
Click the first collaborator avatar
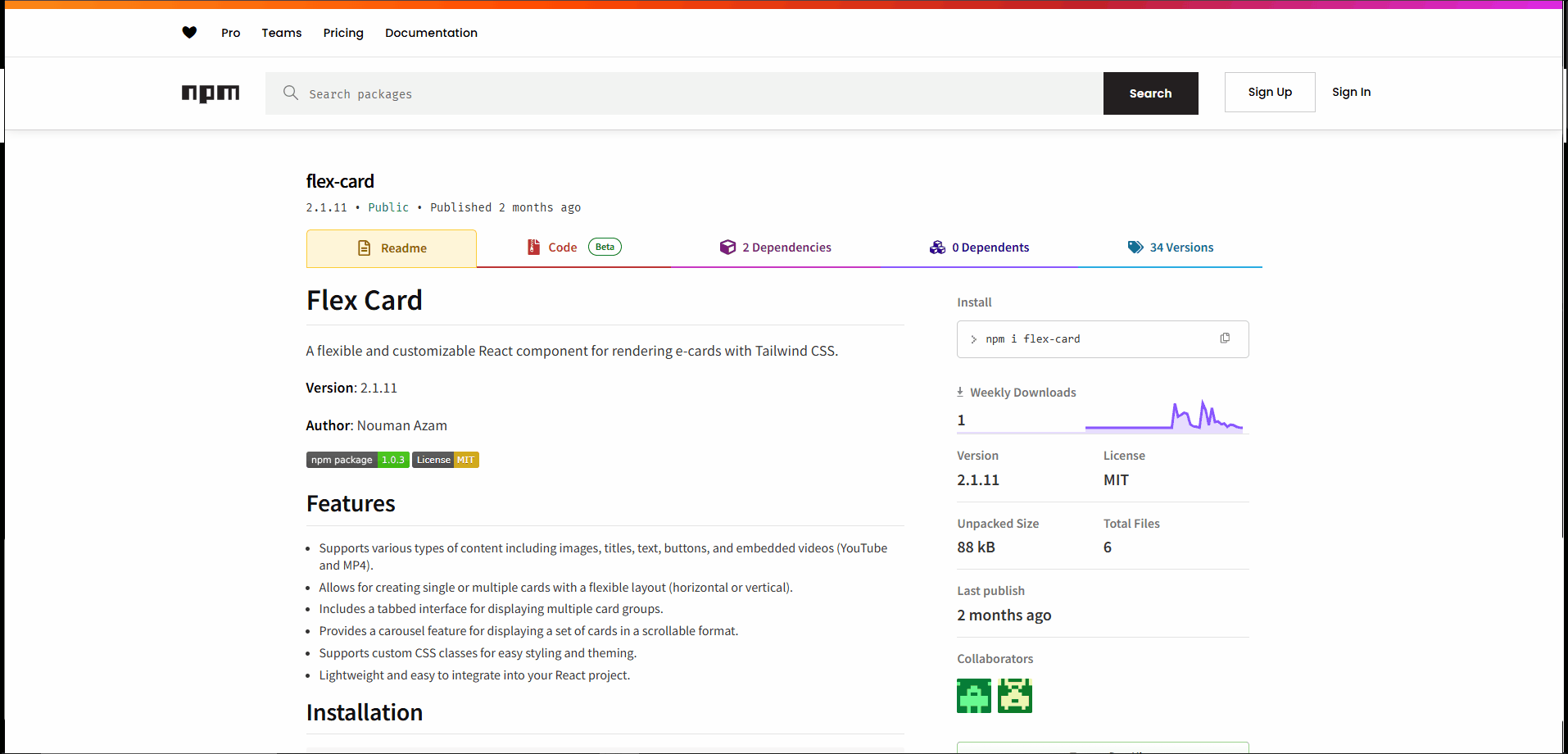(973, 696)
